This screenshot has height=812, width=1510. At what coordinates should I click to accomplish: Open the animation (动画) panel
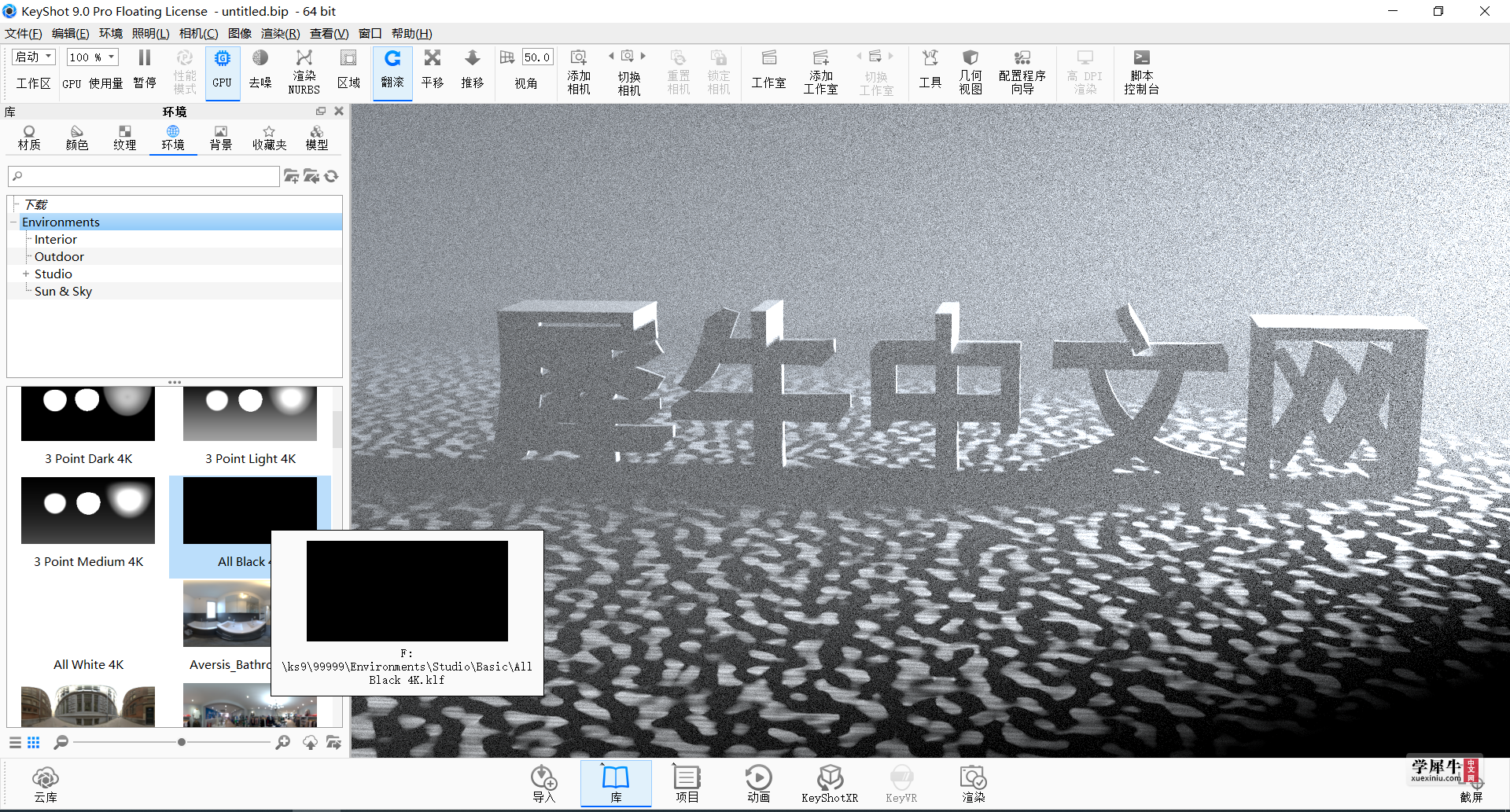click(x=758, y=784)
